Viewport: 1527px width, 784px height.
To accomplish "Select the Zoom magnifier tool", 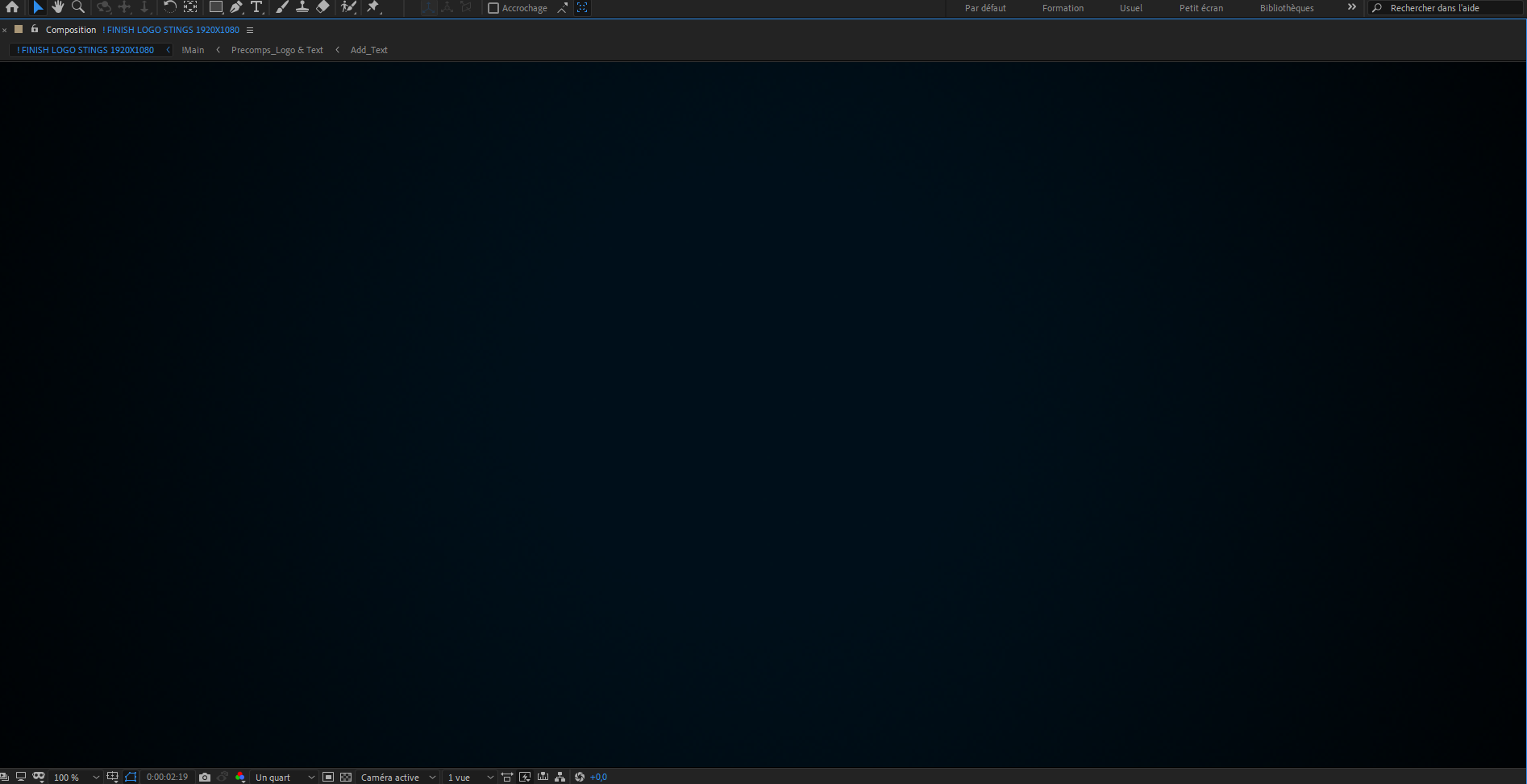I will click(x=78, y=7).
